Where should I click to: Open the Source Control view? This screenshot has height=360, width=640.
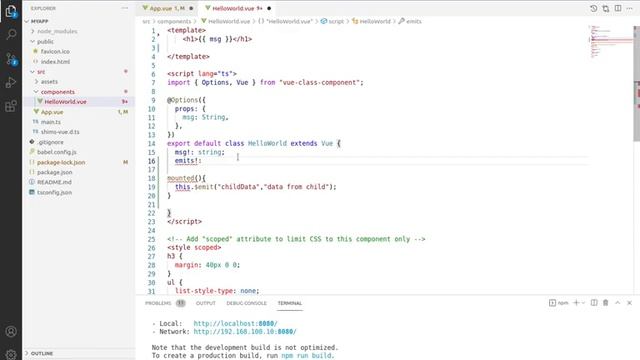point(11,59)
